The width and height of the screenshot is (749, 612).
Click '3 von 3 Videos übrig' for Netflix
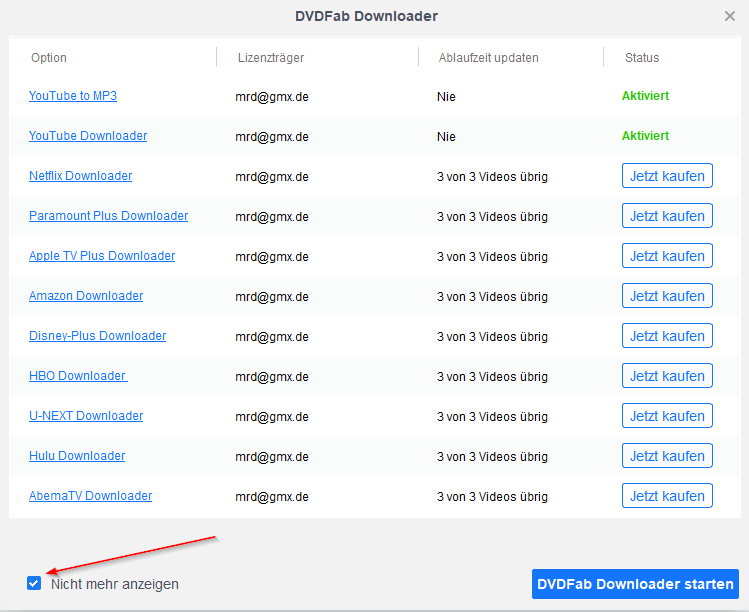coord(492,177)
